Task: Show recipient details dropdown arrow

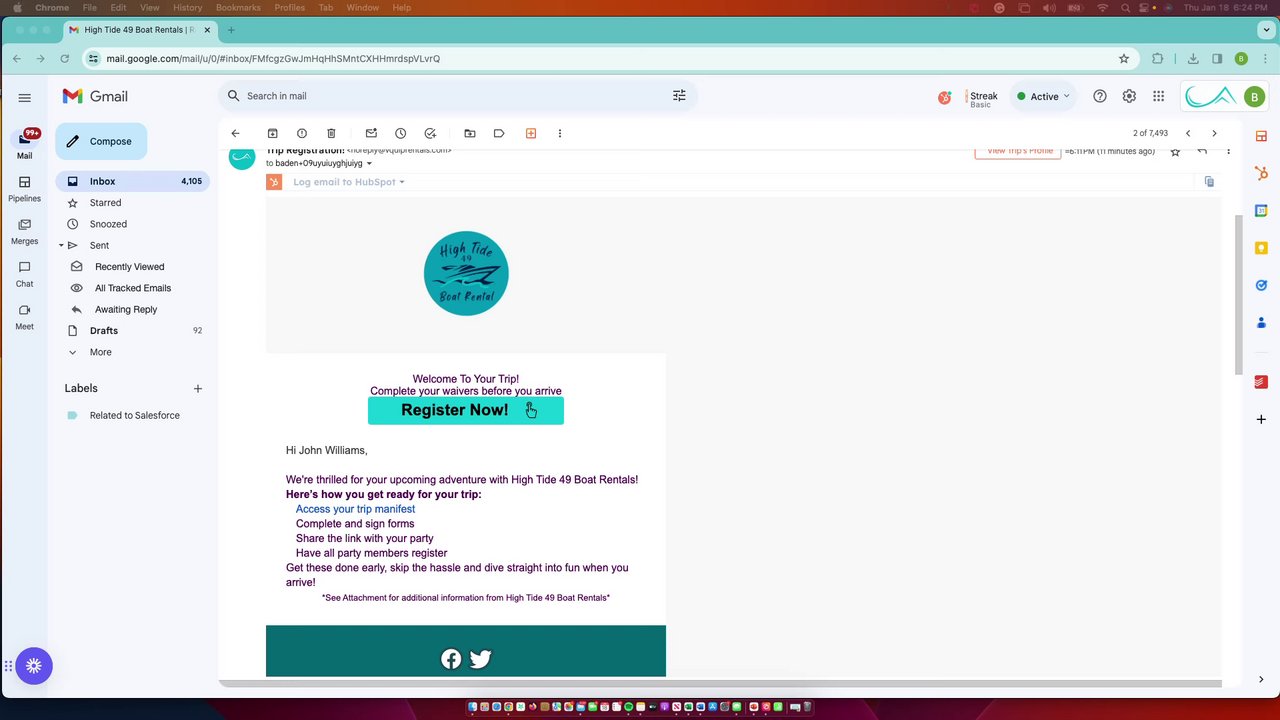Action: tap(369, 164)
